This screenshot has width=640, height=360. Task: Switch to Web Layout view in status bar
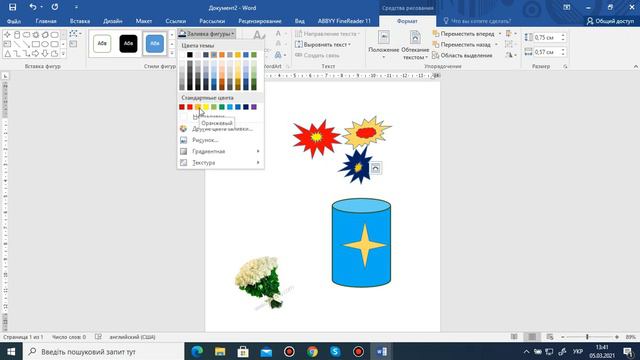click(550, 337)
